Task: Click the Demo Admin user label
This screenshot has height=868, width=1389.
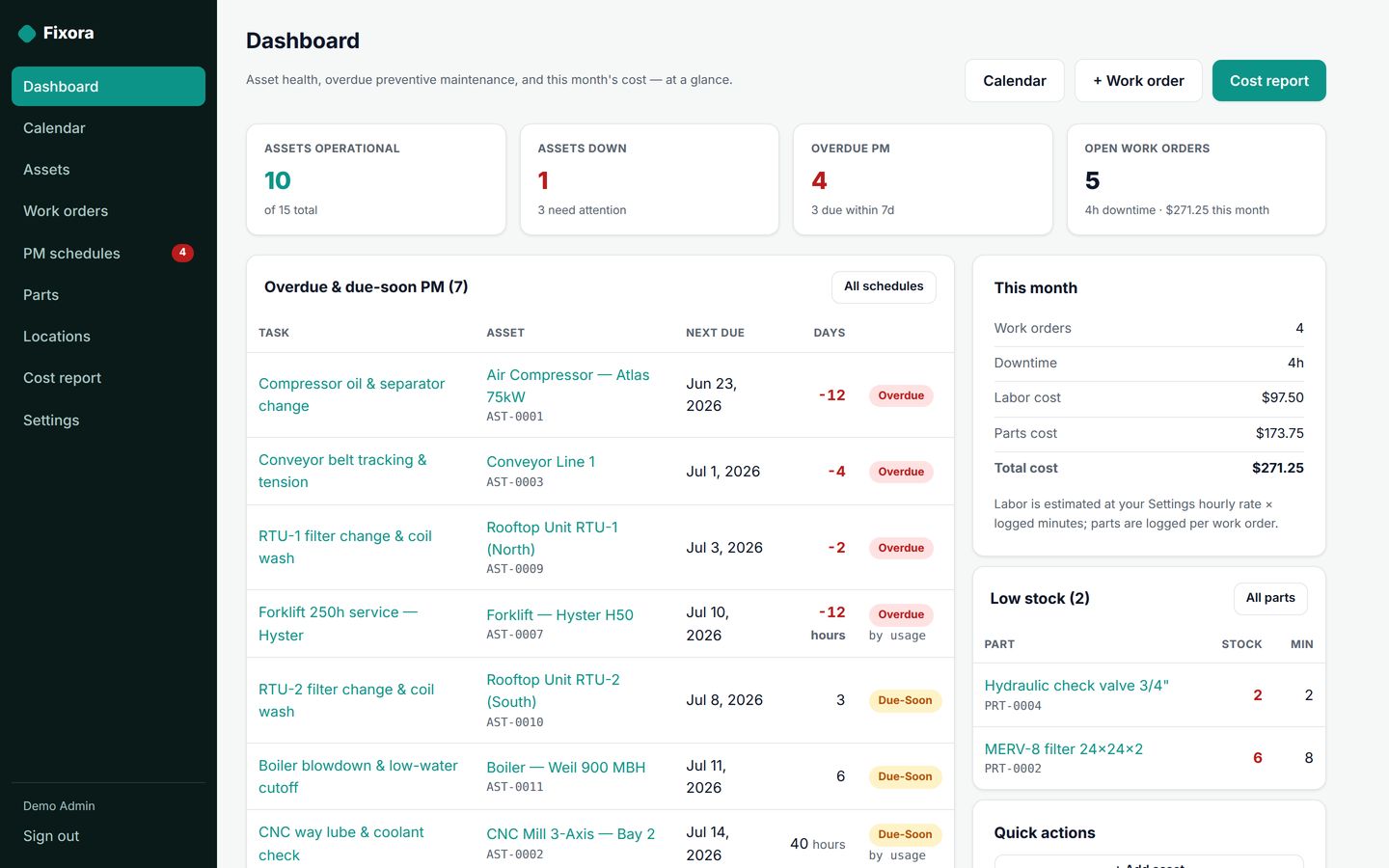Action: (x=59, y=806)
